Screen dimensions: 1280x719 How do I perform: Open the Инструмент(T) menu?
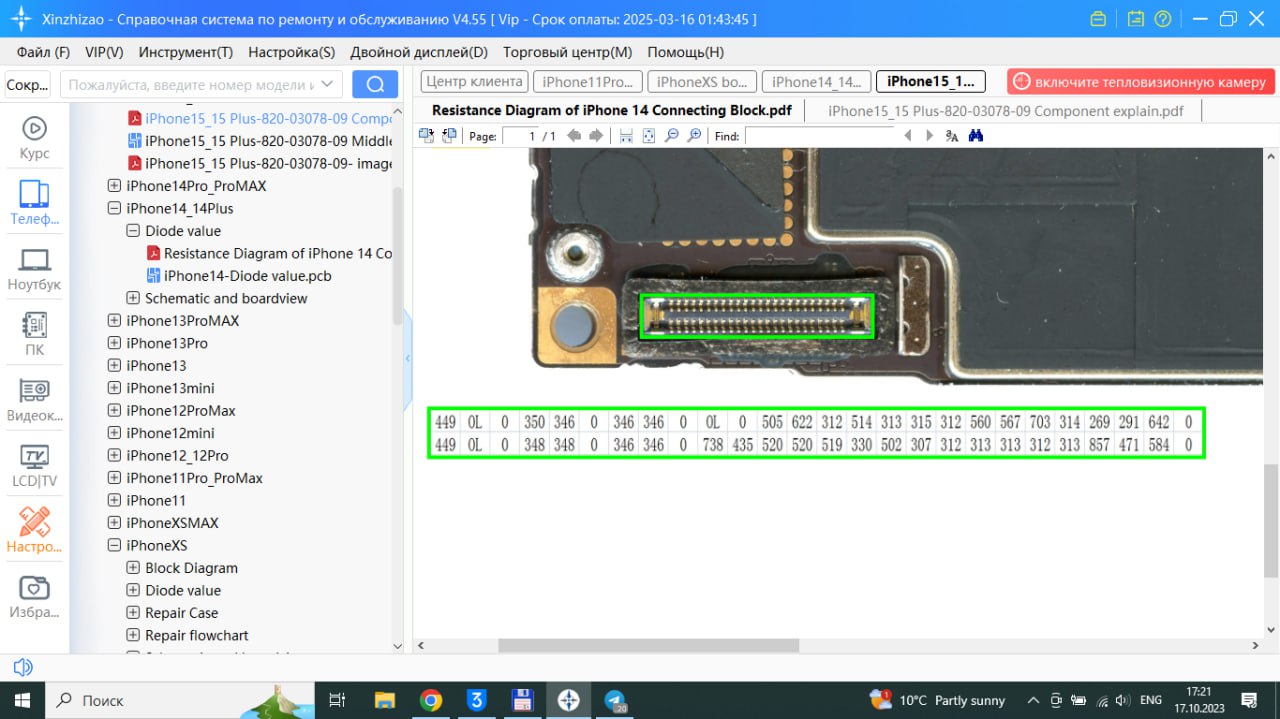click(x=186, y=52)
